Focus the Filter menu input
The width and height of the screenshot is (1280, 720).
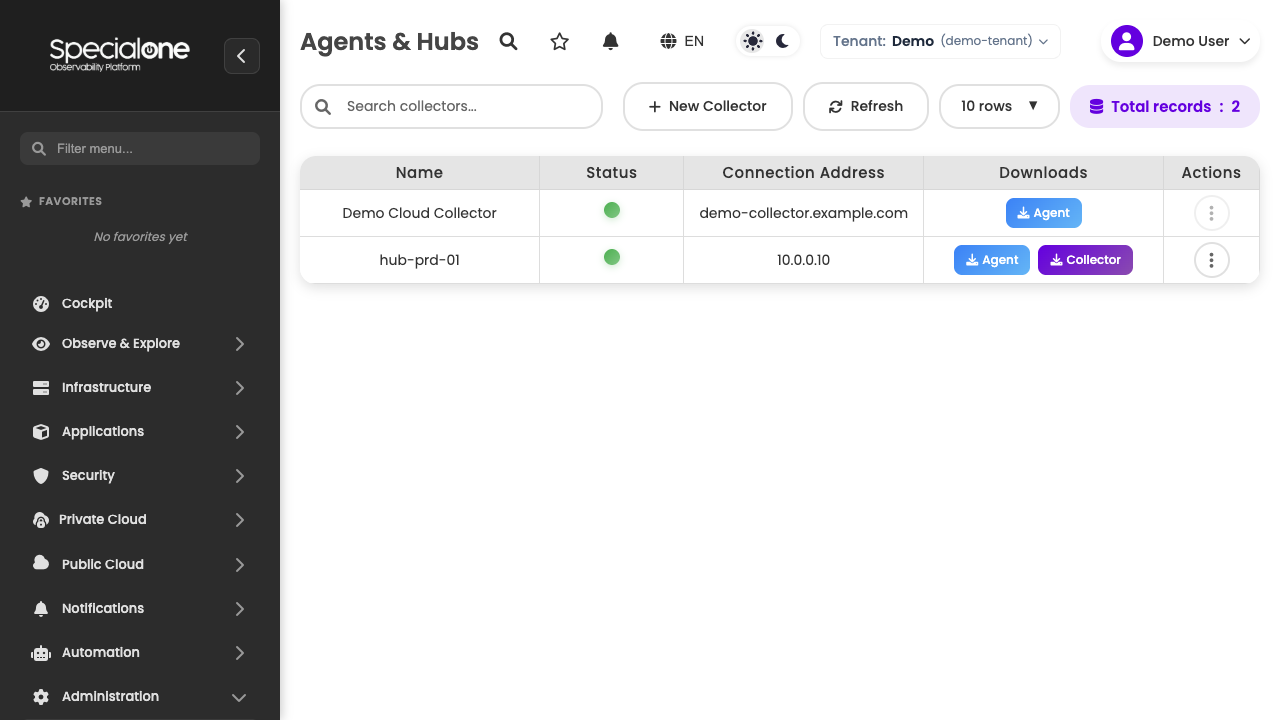140,148
